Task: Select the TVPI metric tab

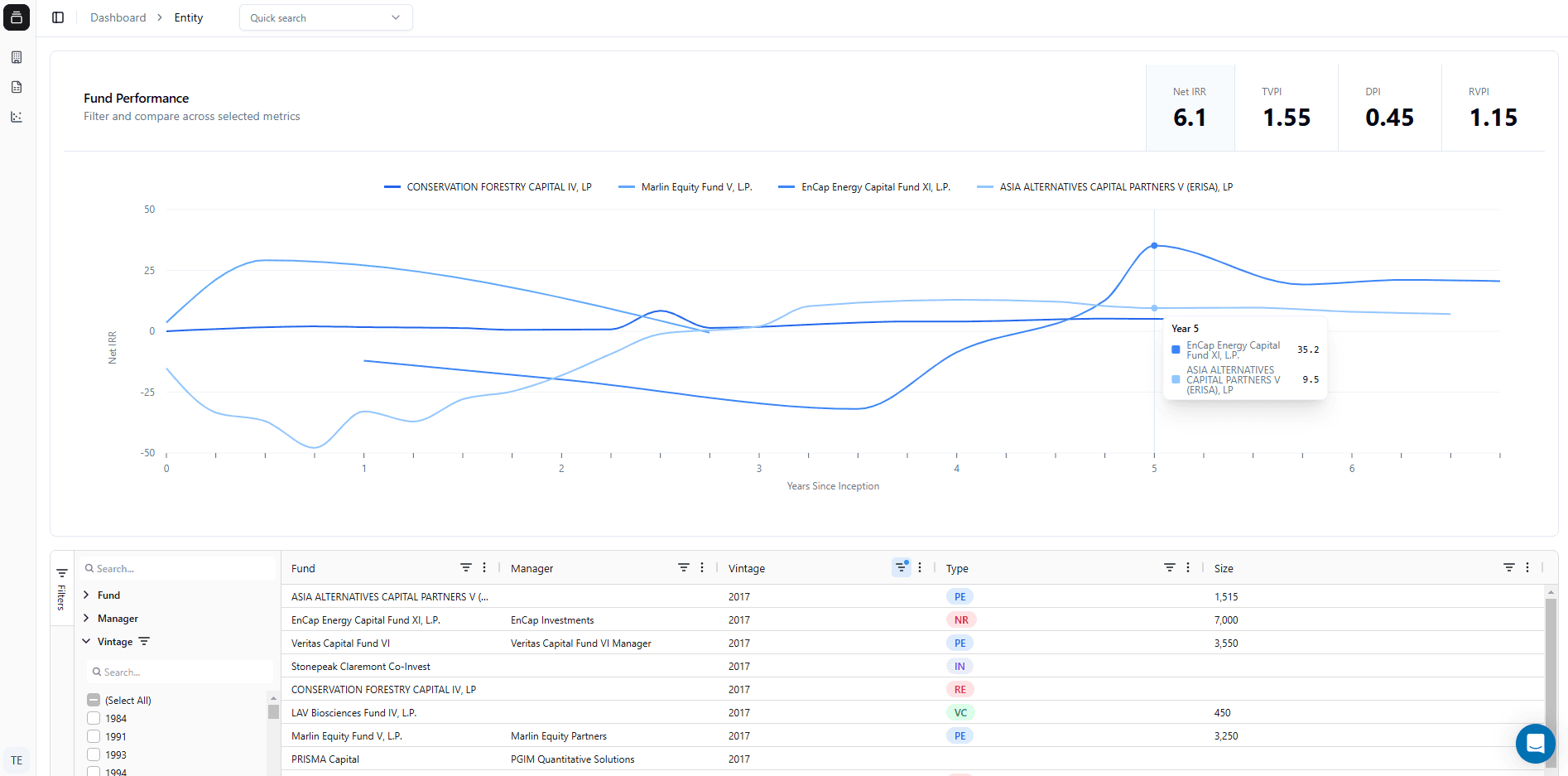Action: click(x=1287, y=108)
